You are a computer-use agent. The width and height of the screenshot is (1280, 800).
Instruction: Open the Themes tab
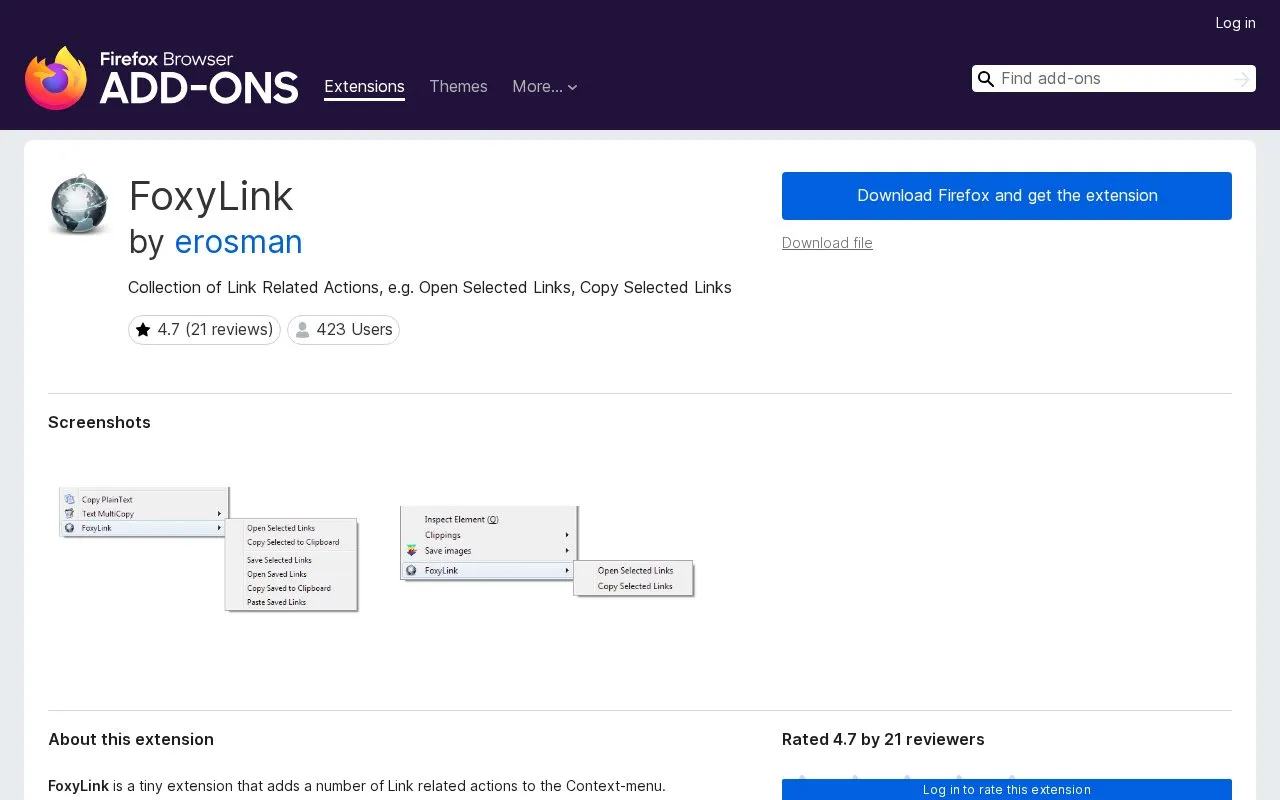click(x=458, y=87)
